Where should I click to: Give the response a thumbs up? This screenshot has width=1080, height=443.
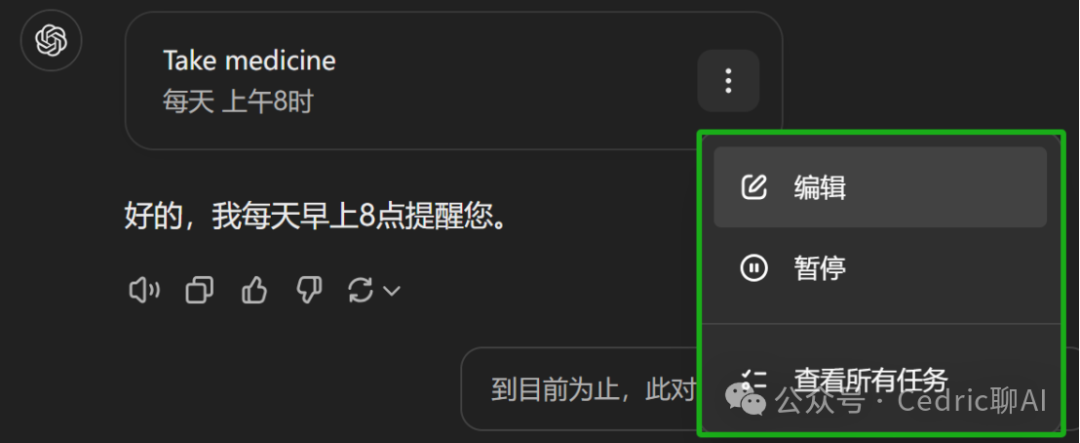pos(254,291)
